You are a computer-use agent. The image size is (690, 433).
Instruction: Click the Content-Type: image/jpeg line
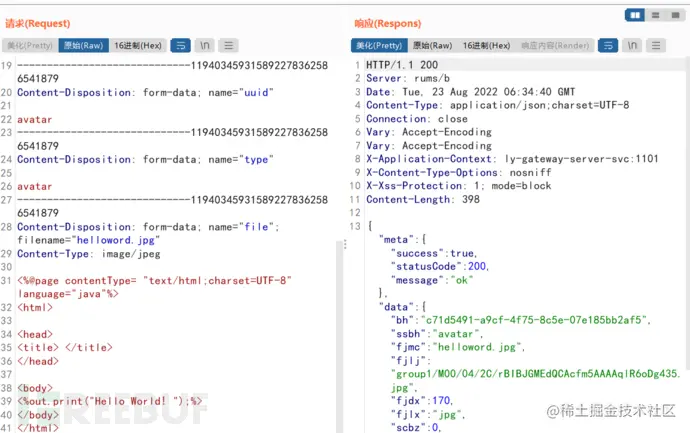click(x=88, y=254)
